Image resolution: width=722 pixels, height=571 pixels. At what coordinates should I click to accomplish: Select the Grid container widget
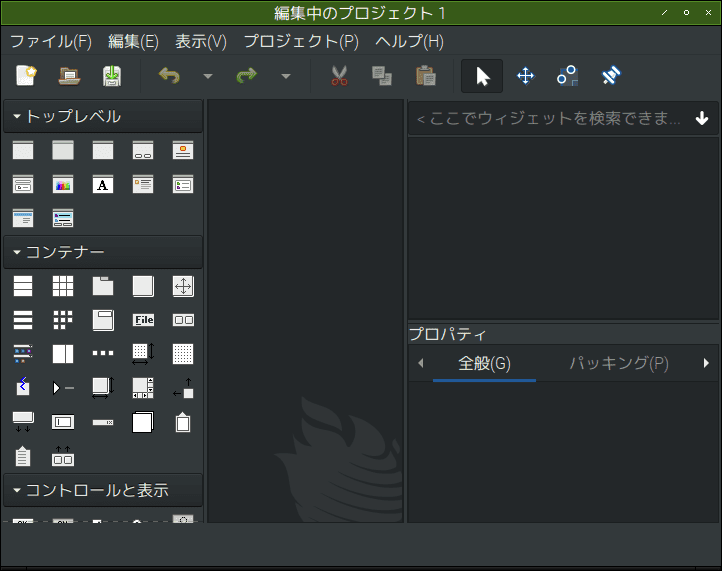click(x=63, y=286)
